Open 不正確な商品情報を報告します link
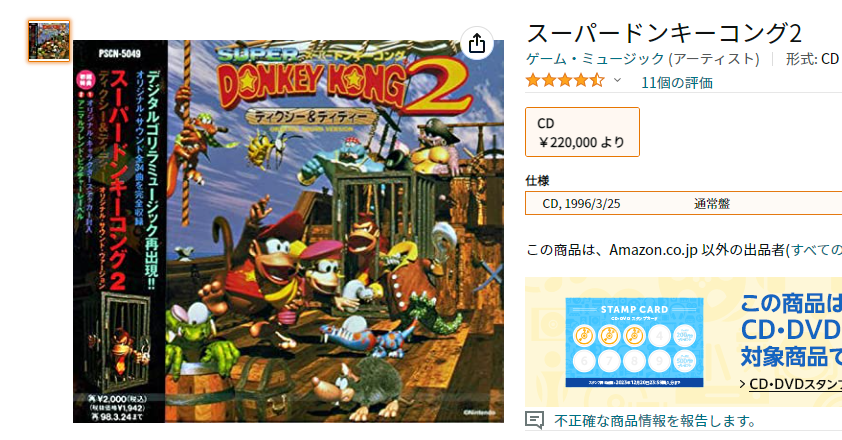 click(655, 421)
